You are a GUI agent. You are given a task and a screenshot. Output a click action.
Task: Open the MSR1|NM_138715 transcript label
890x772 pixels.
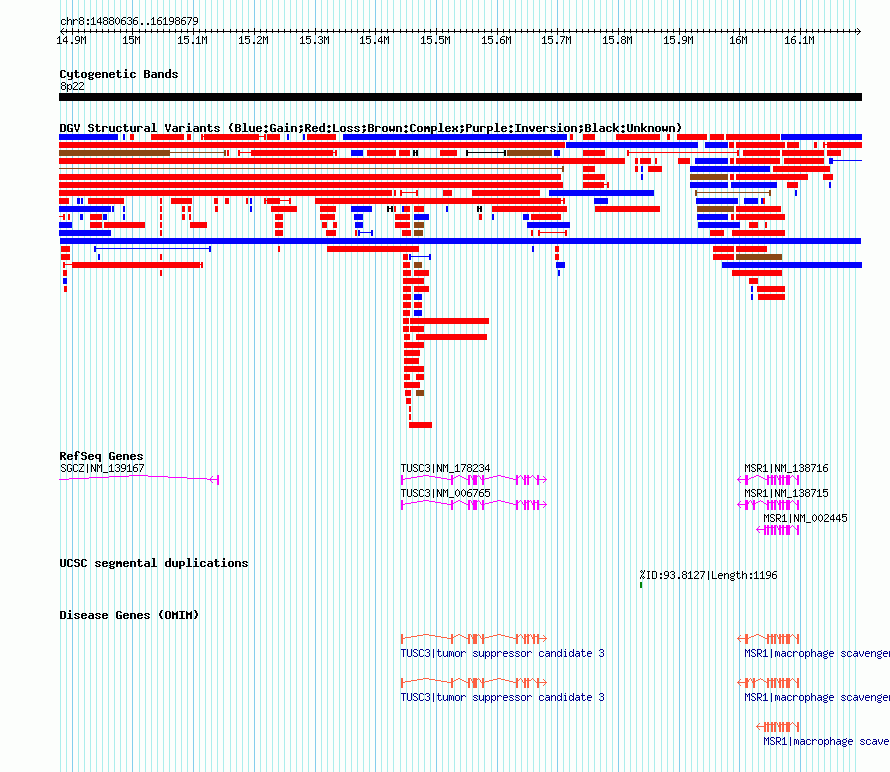coord(786,493)
